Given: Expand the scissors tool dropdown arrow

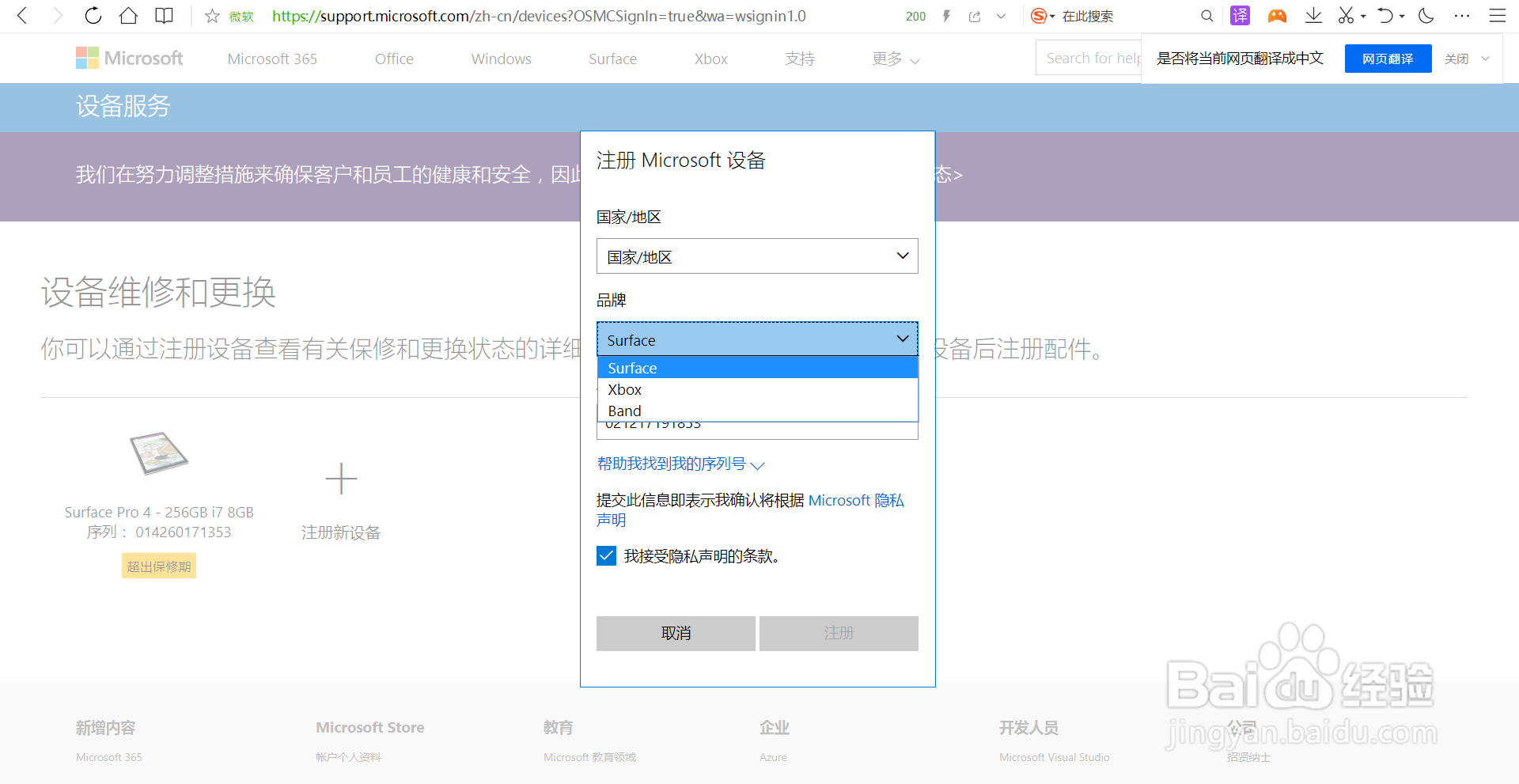Looking at the screenshot, I should (1363, 16).
